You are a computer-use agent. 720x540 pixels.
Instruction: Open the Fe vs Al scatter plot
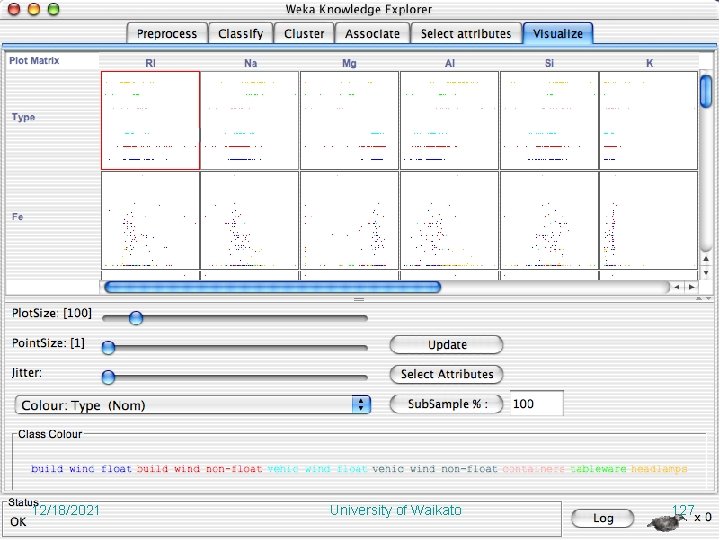coord(450,220)
